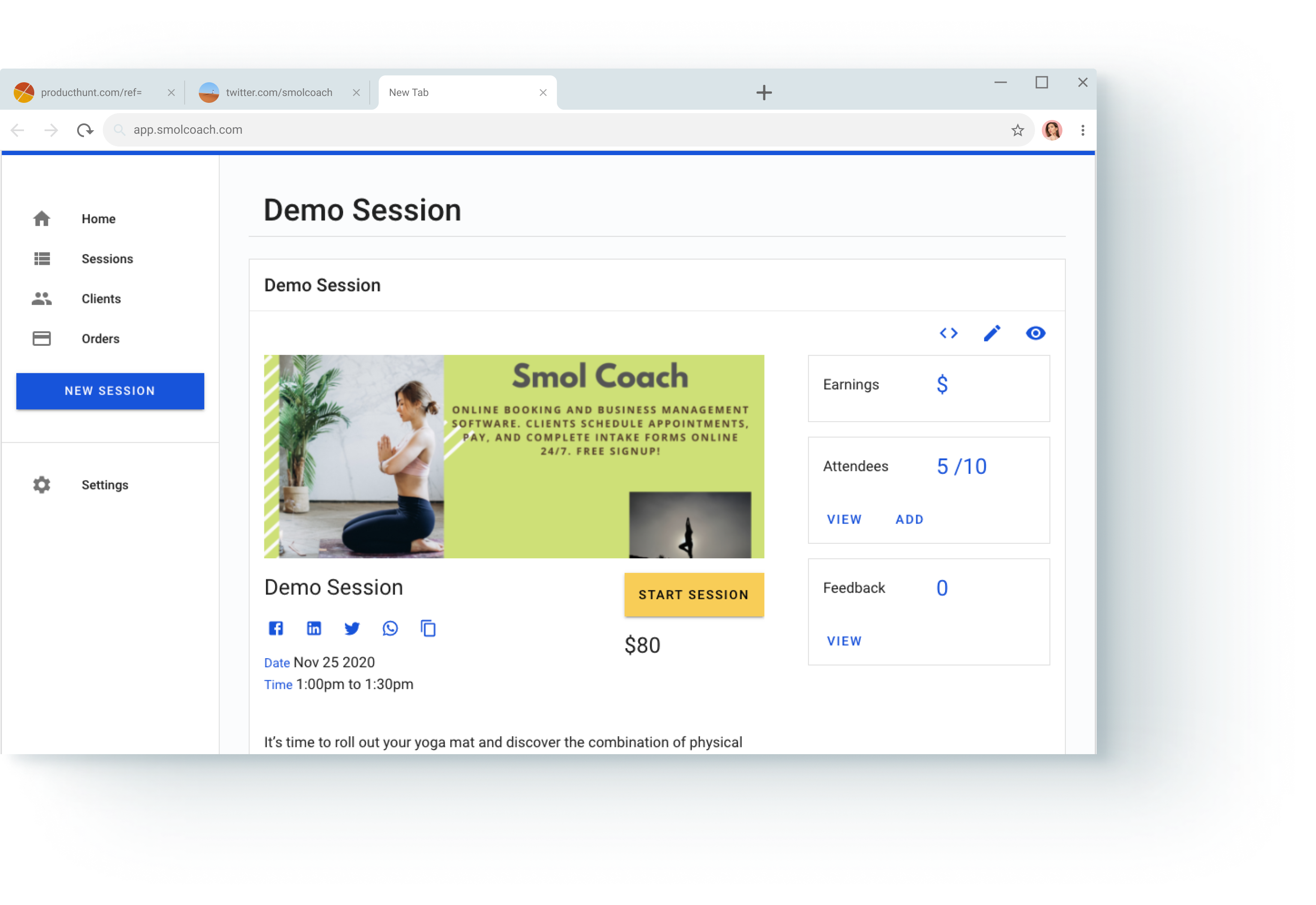Share session on Facebook
The image size is (1316, 905).
(x=276, y=628)
